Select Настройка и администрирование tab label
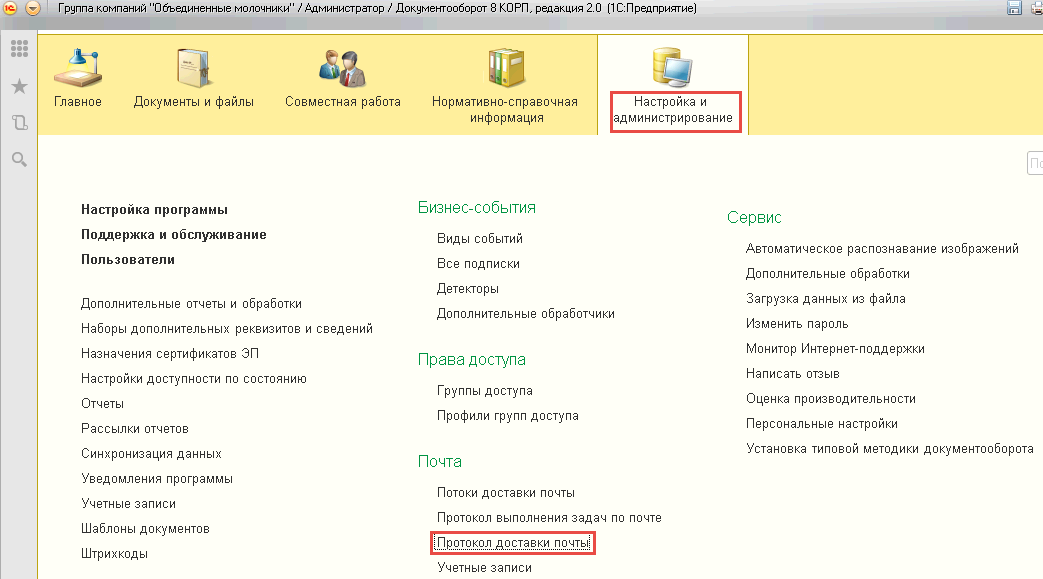The height and width of the screenshot is (579, 1043). click(672, 110)
